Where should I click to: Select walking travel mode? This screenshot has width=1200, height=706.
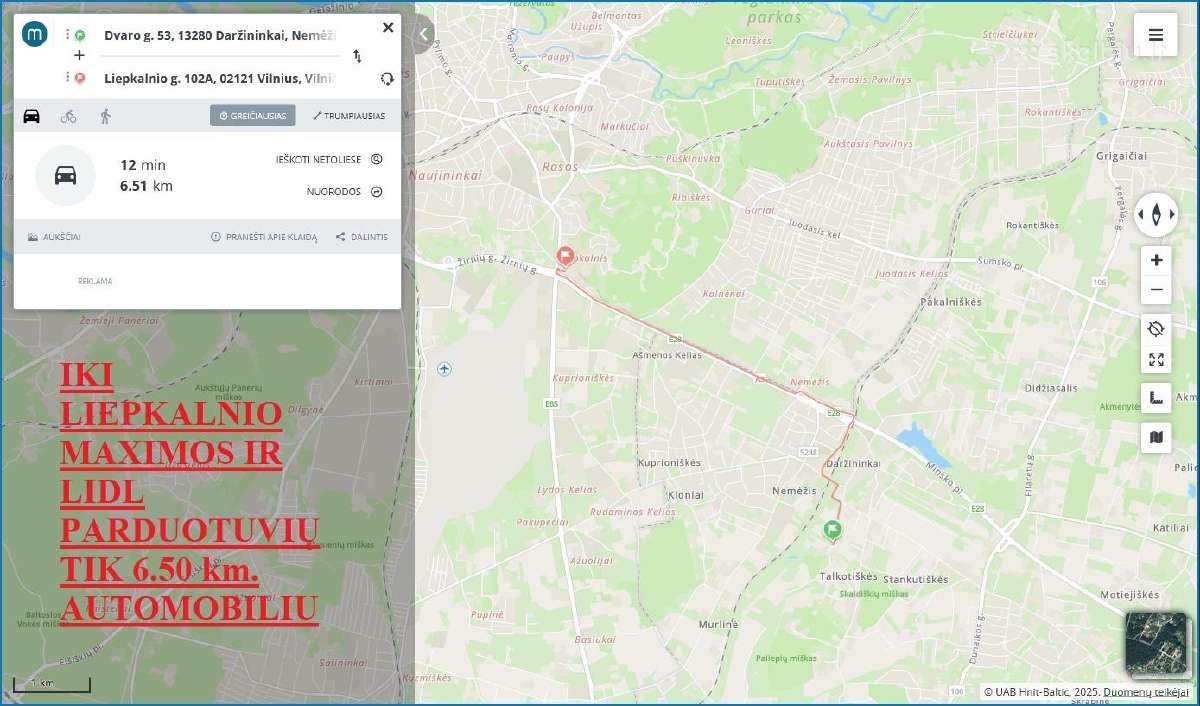point(105,116)
